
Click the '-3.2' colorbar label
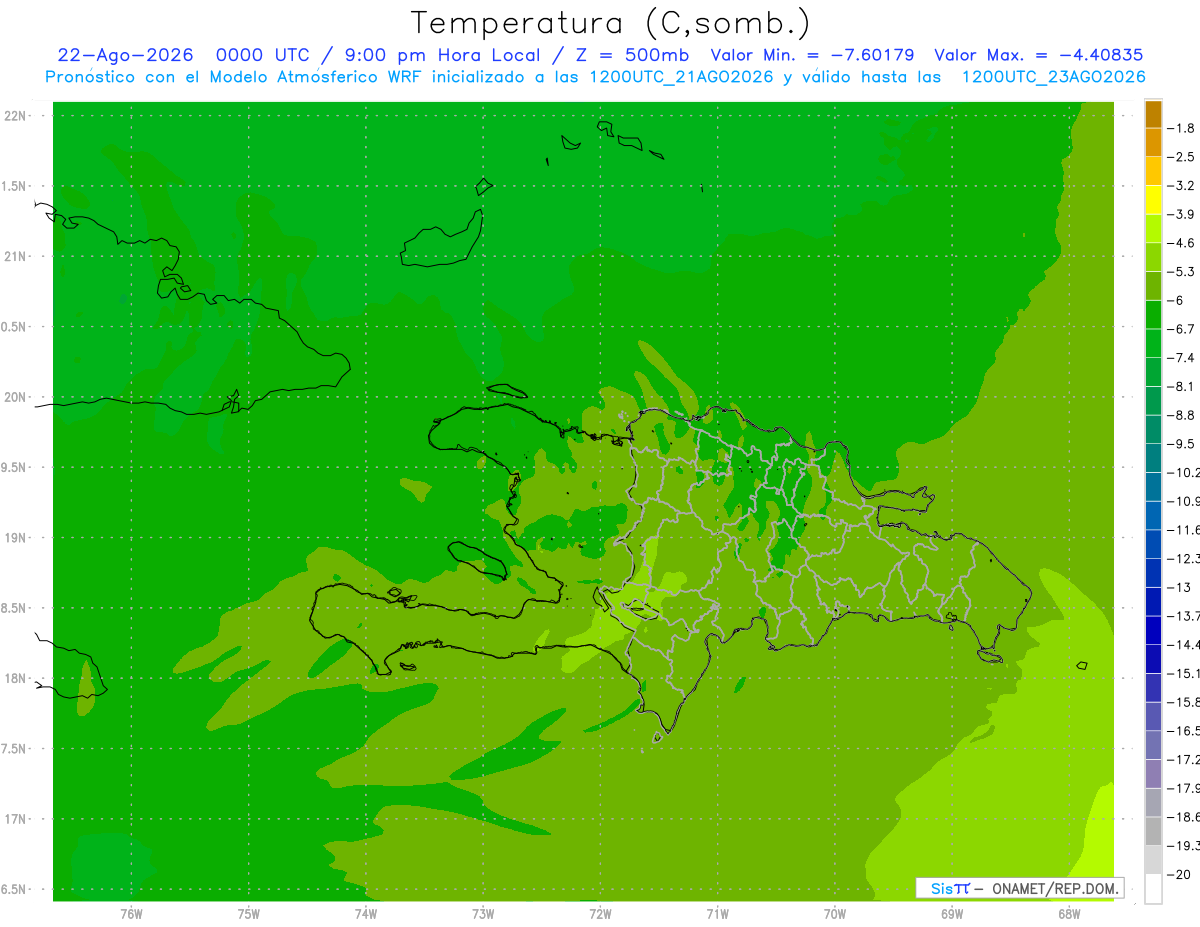coord(1182,186)
